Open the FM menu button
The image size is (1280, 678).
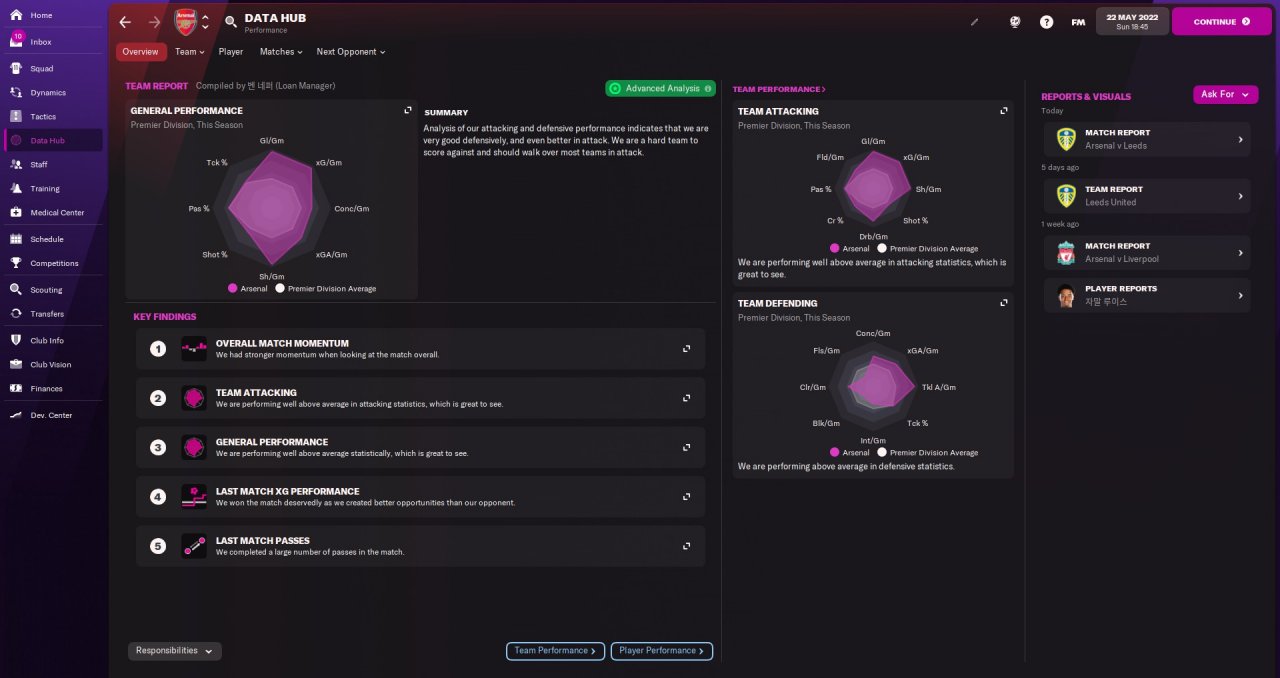point(1078,22)
